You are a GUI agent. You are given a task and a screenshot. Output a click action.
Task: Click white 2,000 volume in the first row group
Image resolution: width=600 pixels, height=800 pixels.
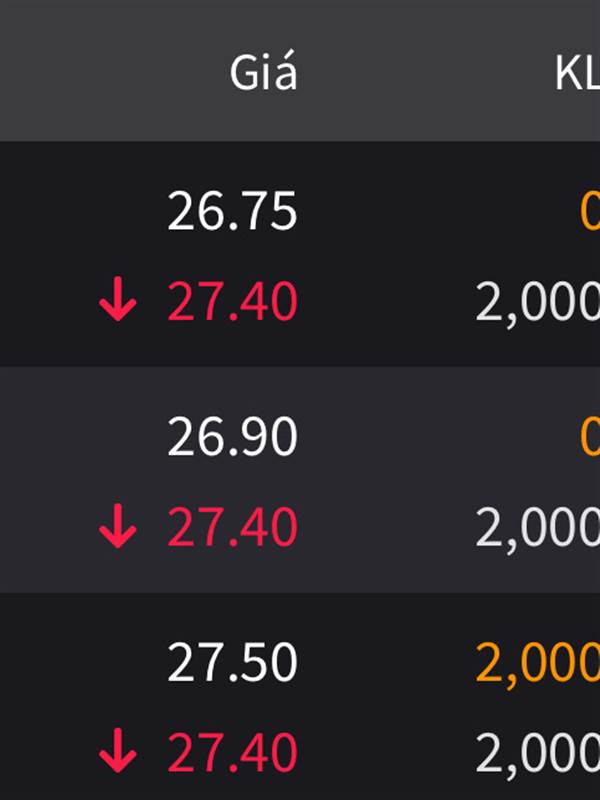click(x=538, y=302)
